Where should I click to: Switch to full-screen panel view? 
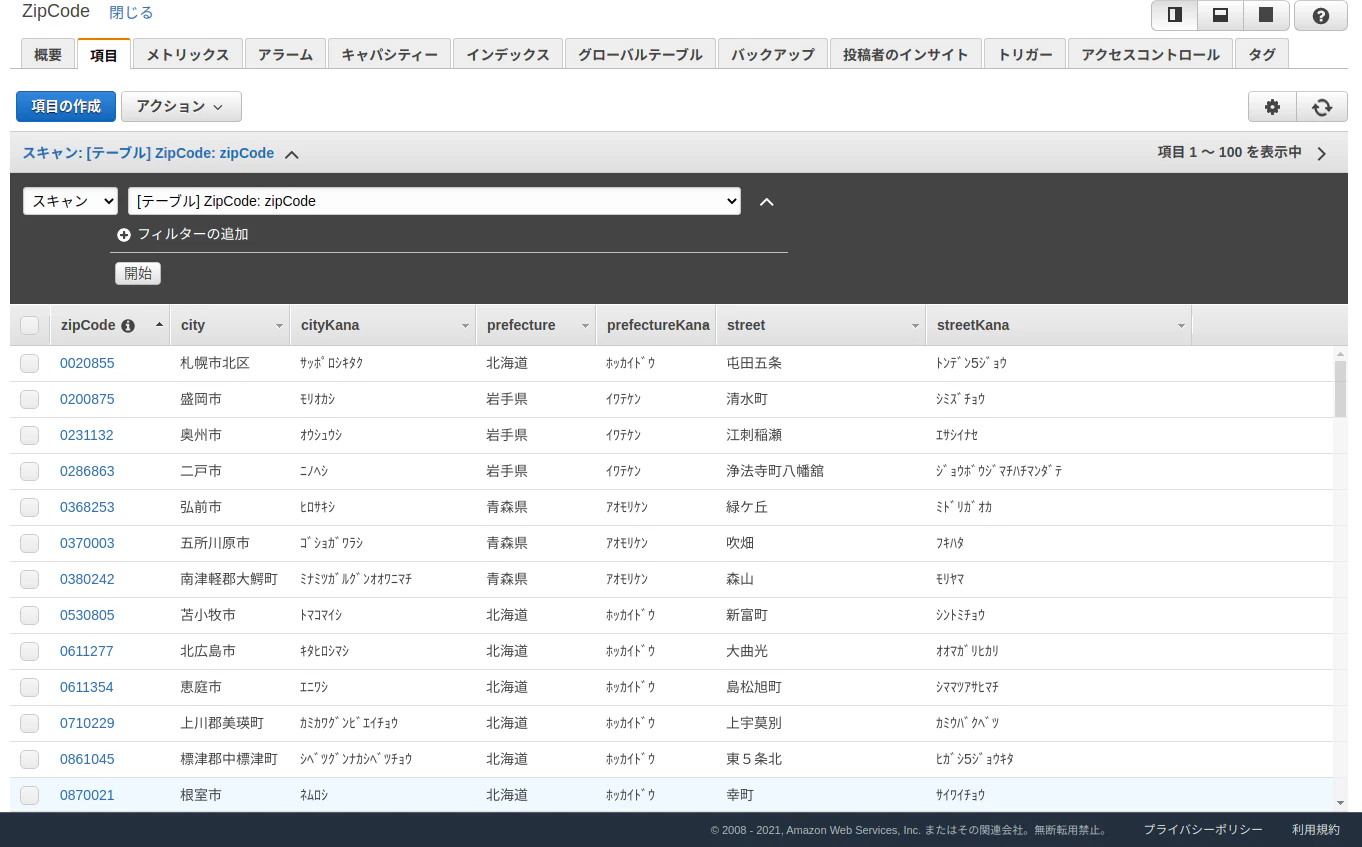(1266, 15)
